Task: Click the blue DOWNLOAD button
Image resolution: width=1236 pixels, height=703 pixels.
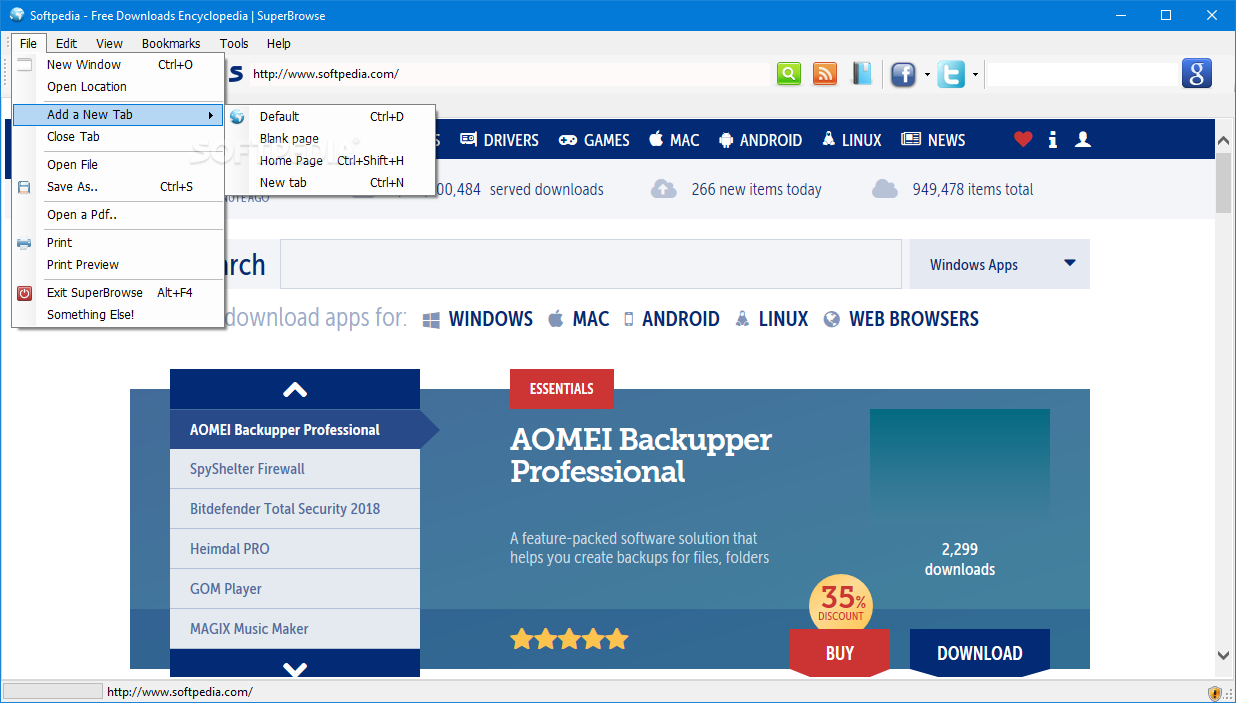Action: 980,653
